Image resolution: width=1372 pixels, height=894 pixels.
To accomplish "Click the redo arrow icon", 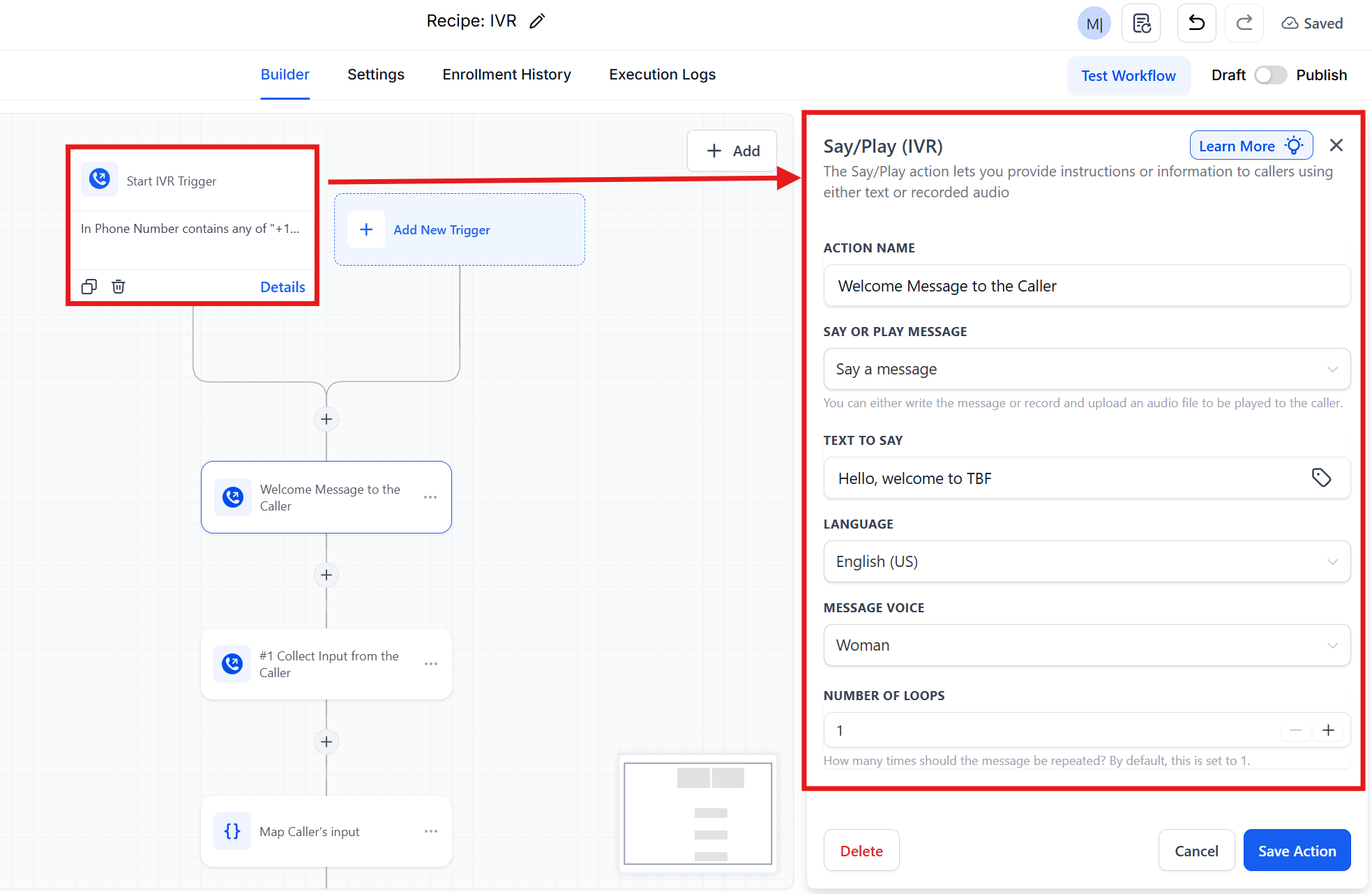I will (x=1244, y=23).
